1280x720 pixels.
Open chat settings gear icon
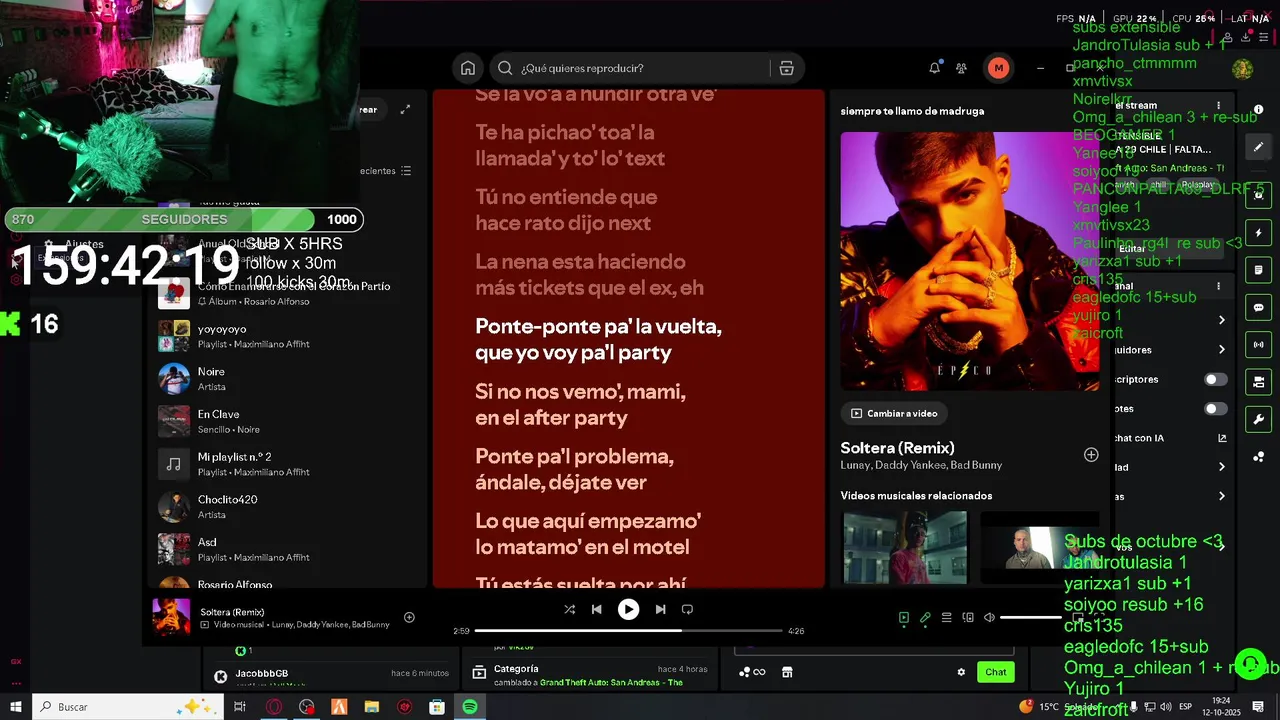[x=961, y=672]
